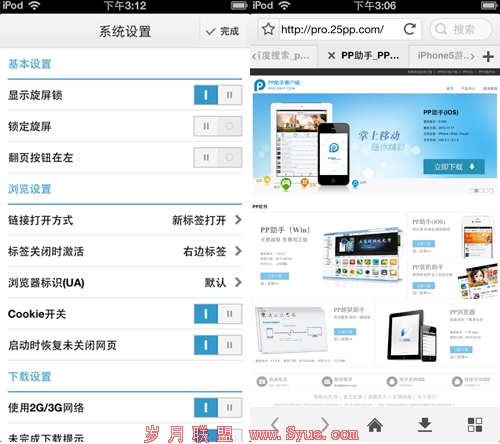Open the PP越狱助手 screenshot thumbnail
The width and height of the screenshot is (500, 444).
point(291,330)
